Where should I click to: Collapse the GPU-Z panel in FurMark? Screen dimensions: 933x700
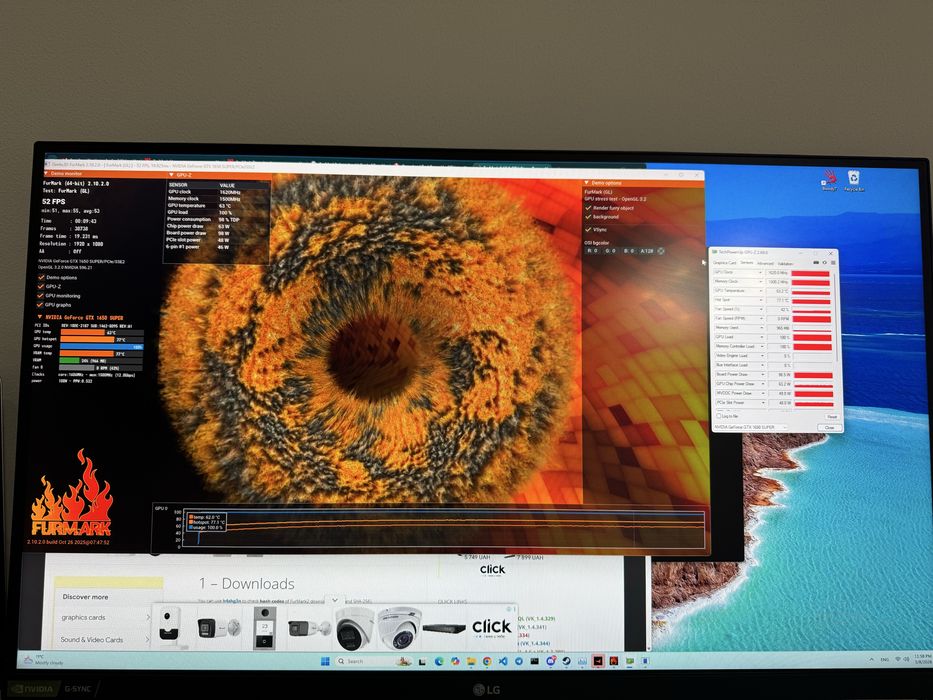coord(172,175)
